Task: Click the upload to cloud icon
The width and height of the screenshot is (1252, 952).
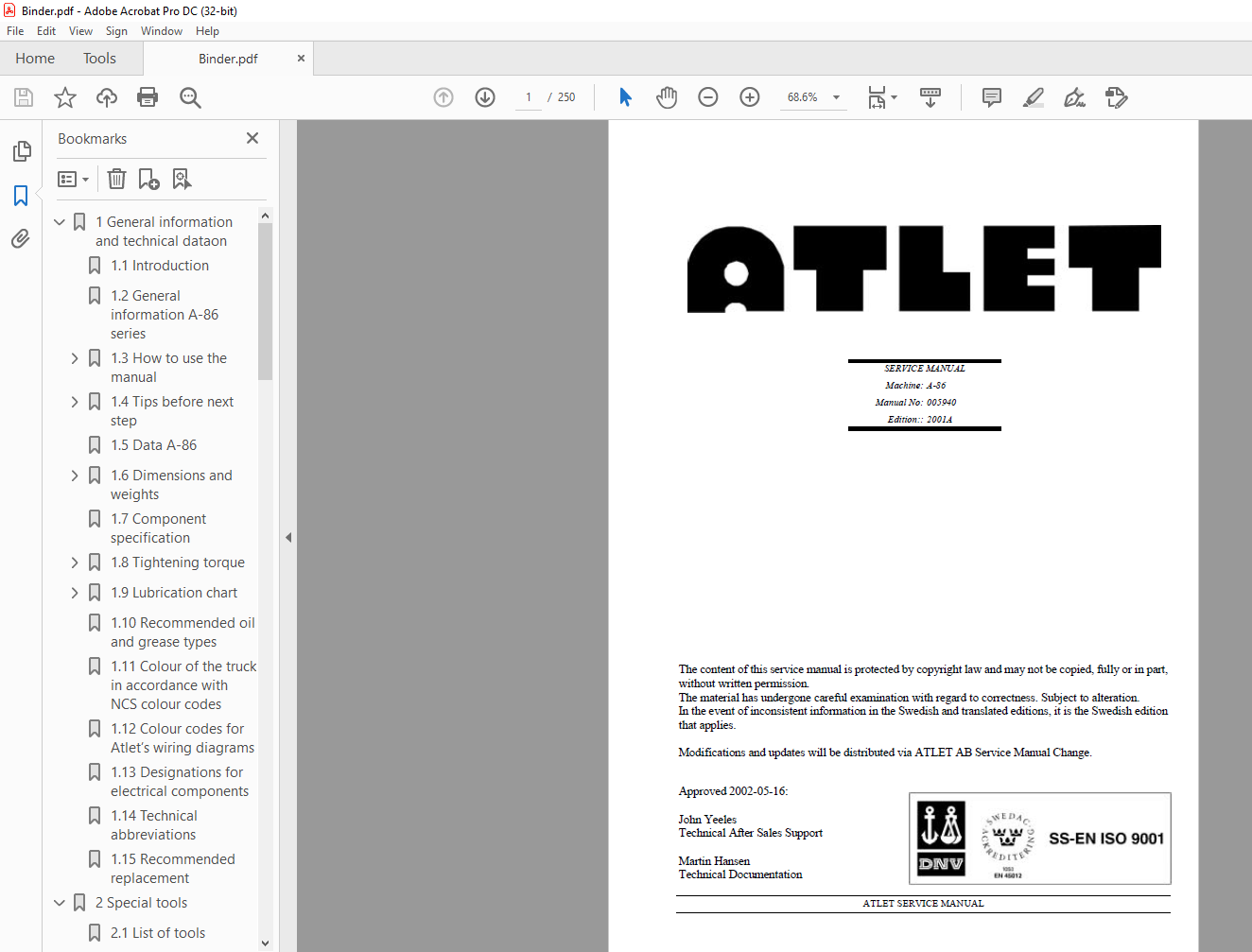Action: [x=107, y=97]
